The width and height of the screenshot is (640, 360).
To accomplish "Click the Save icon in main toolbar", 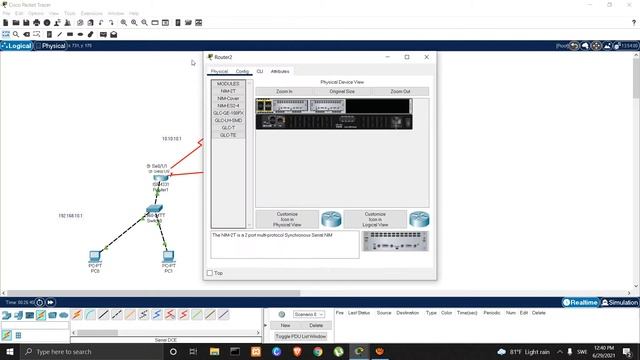I will (x=26, y=23).
